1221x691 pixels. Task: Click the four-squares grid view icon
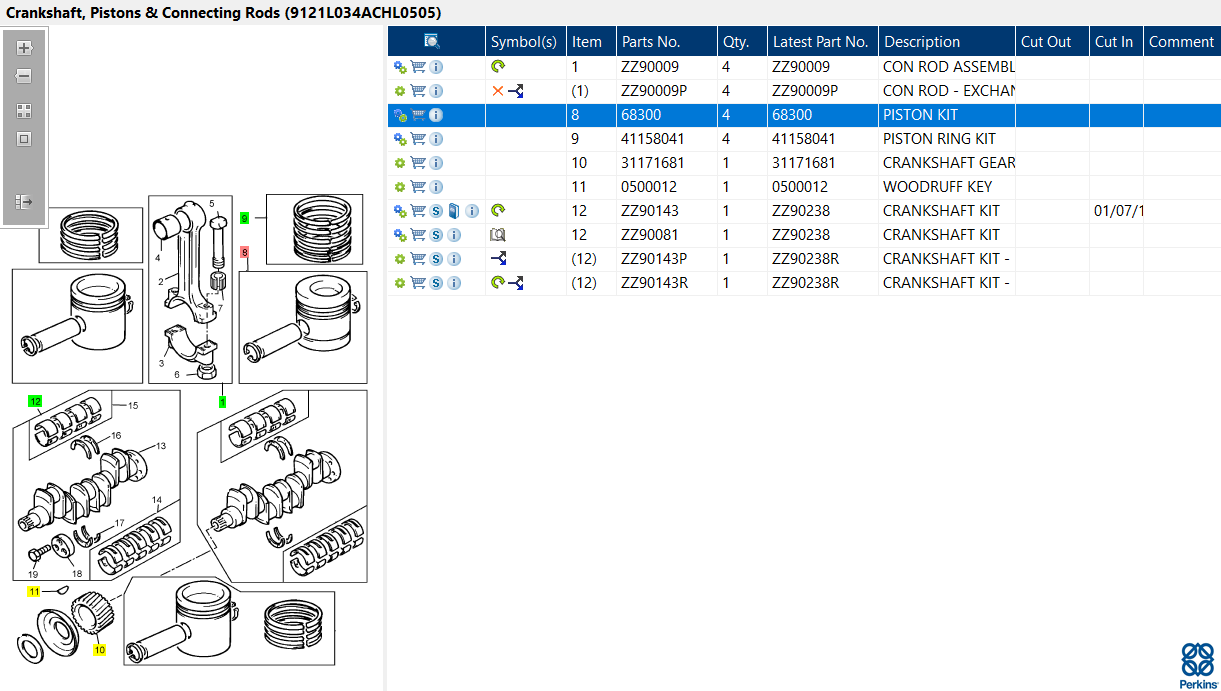coord(25,111)
